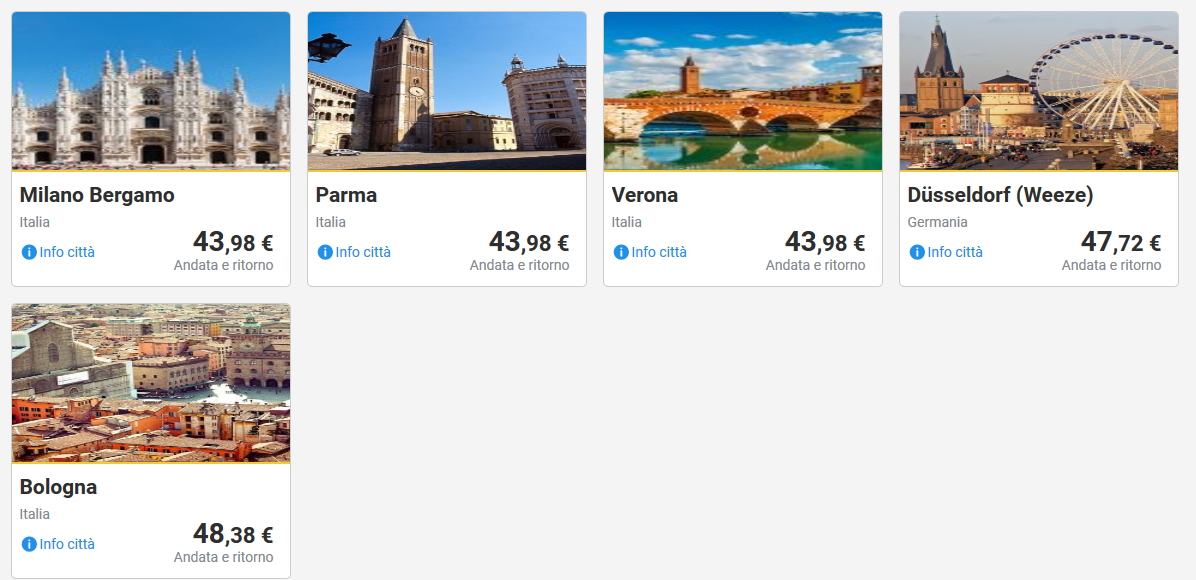Select the Verona bridge photo

[x=743, y=91]
